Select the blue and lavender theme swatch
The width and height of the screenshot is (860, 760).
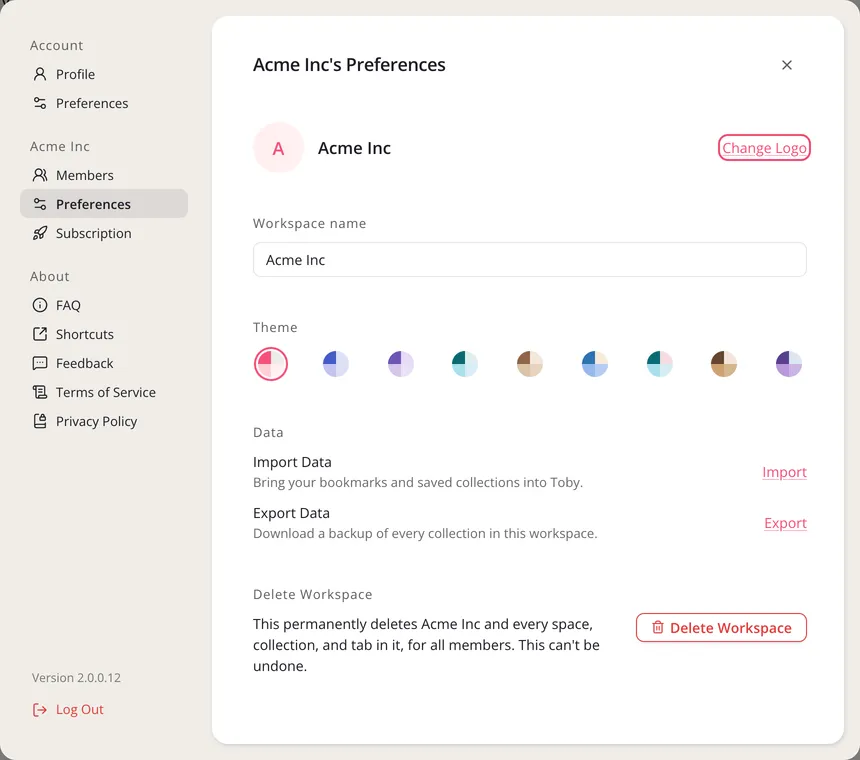[x=336, y=364]
